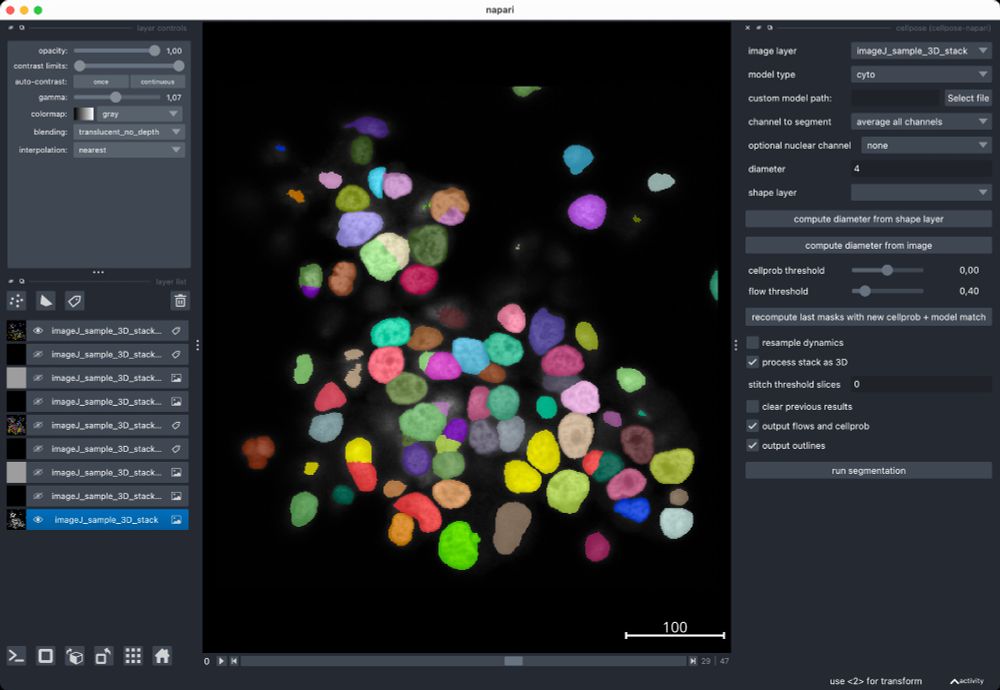Image resolution: width=1000 pixels, height=690 pixels.
Task: Run segmentation with cellpose
Action: [x=868, y=470]
